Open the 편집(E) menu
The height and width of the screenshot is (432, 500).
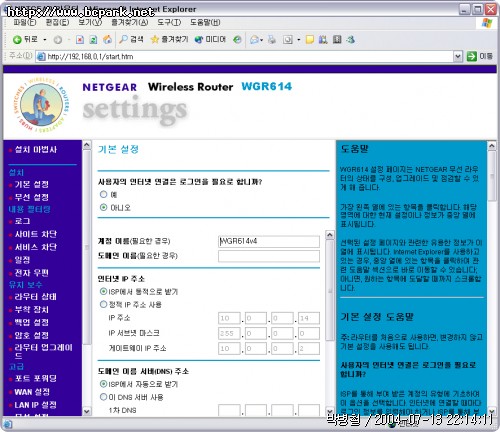57,22
